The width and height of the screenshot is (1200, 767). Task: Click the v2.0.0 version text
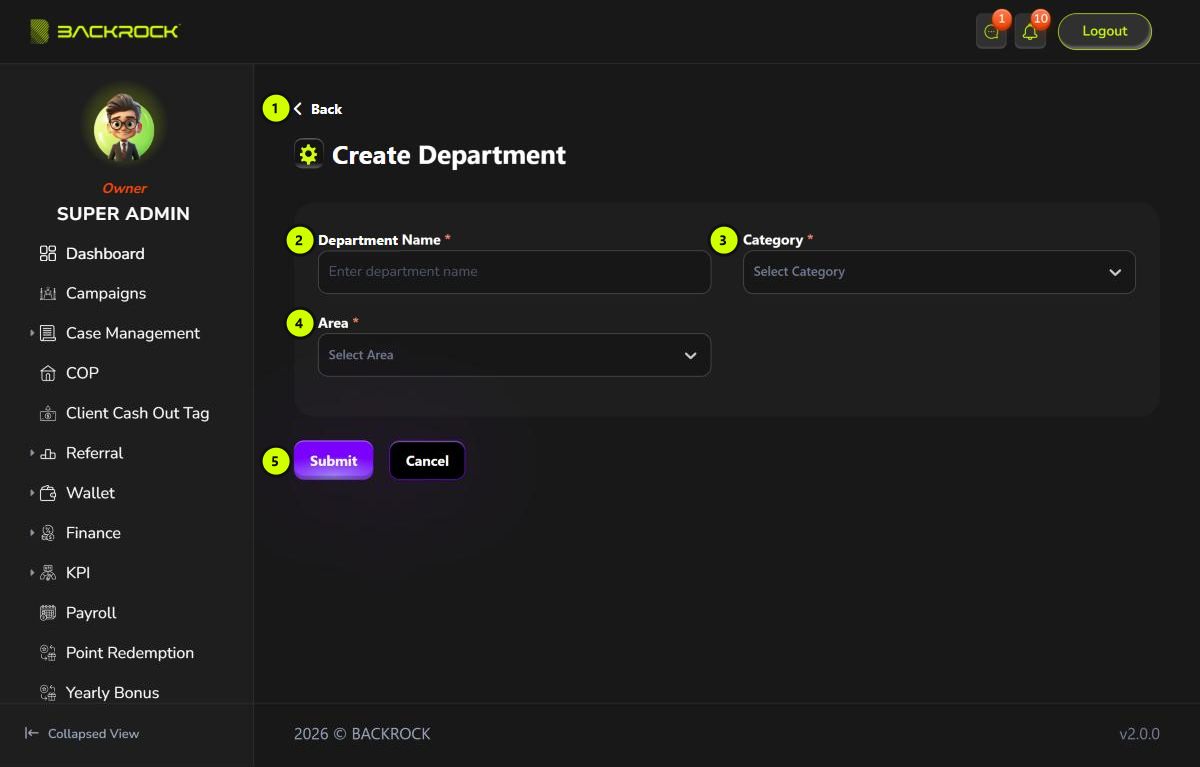point(1139,734)
